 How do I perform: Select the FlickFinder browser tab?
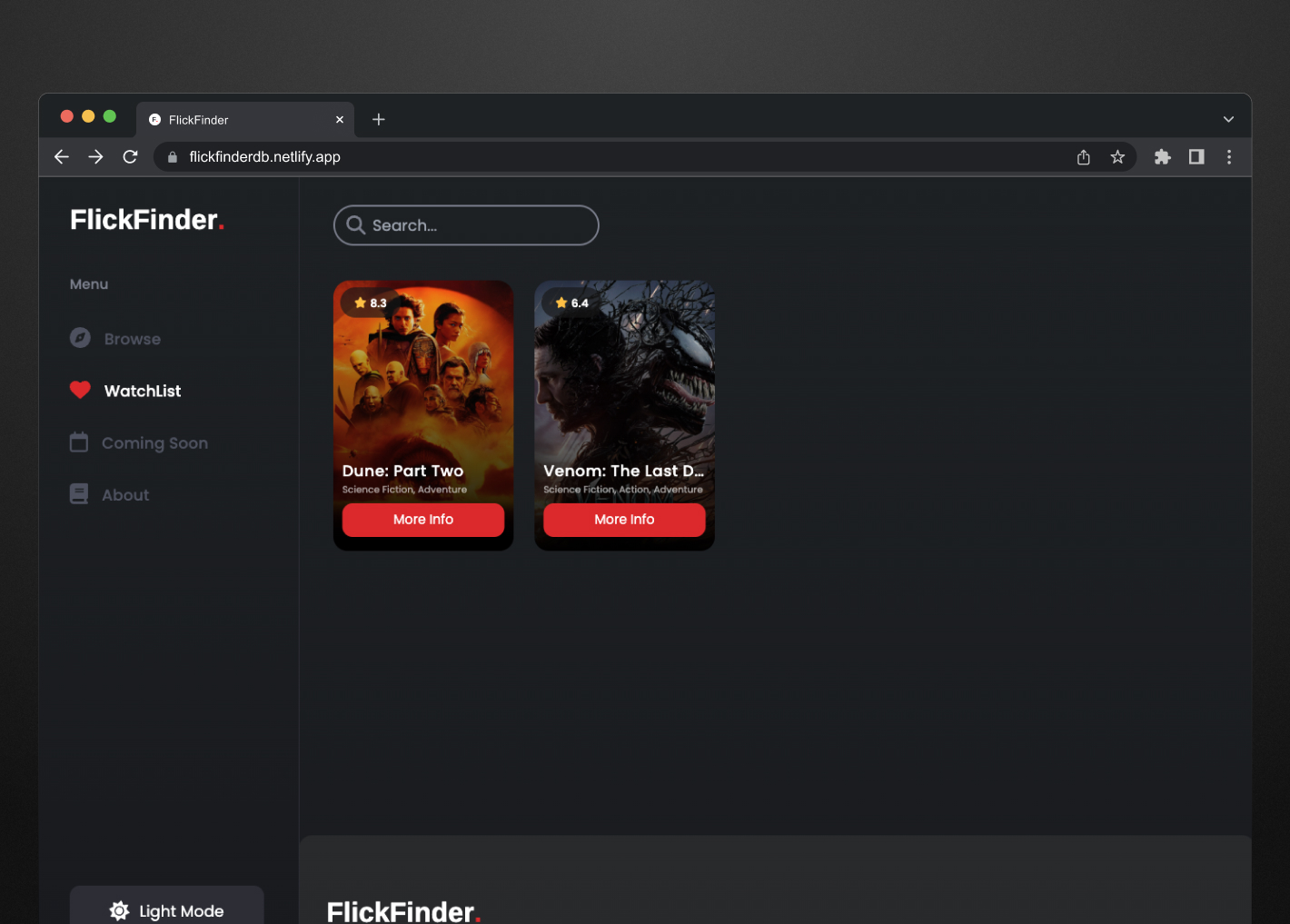point(245,120)
